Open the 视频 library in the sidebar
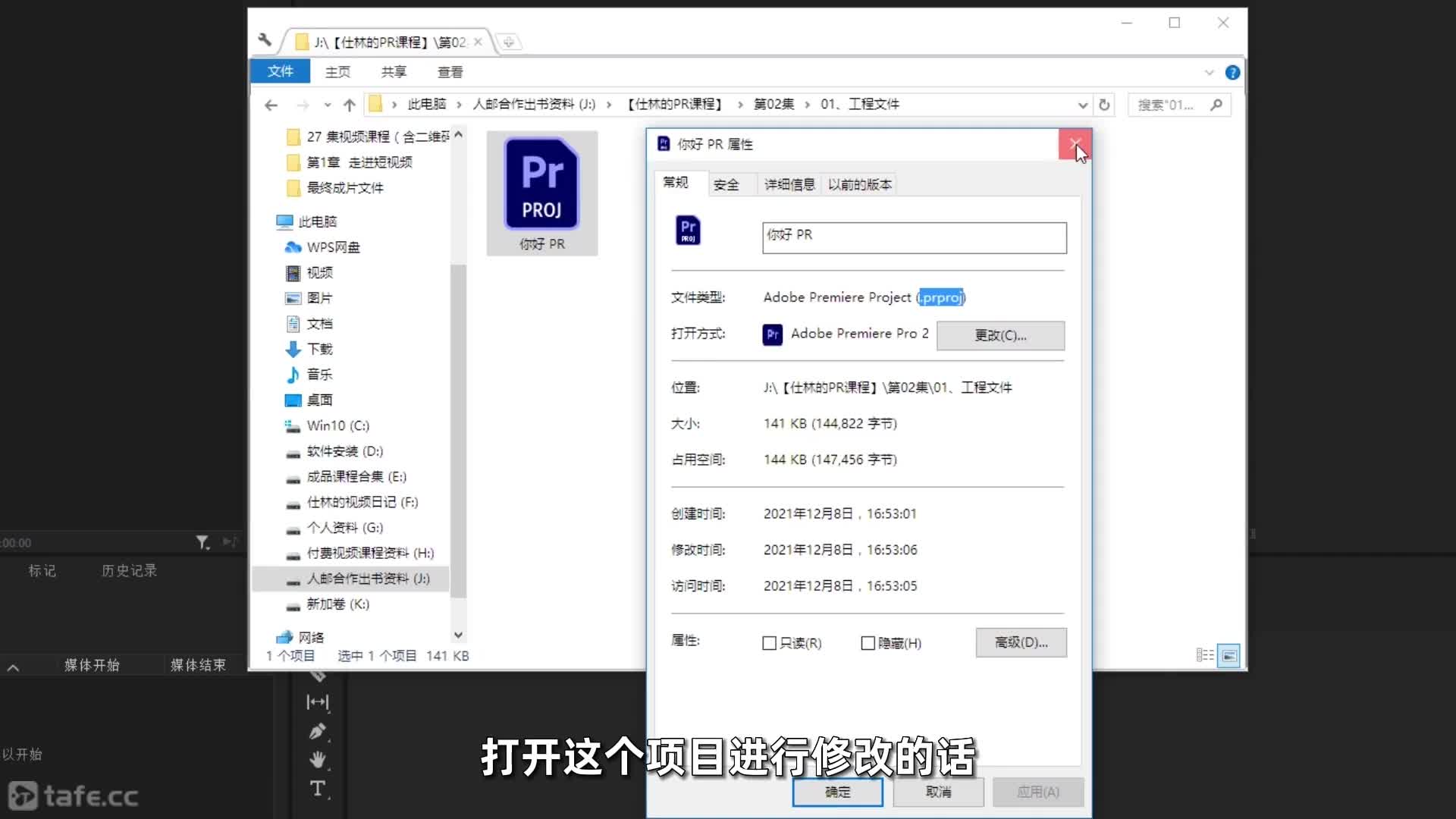1456x819 pixels. 309,273
